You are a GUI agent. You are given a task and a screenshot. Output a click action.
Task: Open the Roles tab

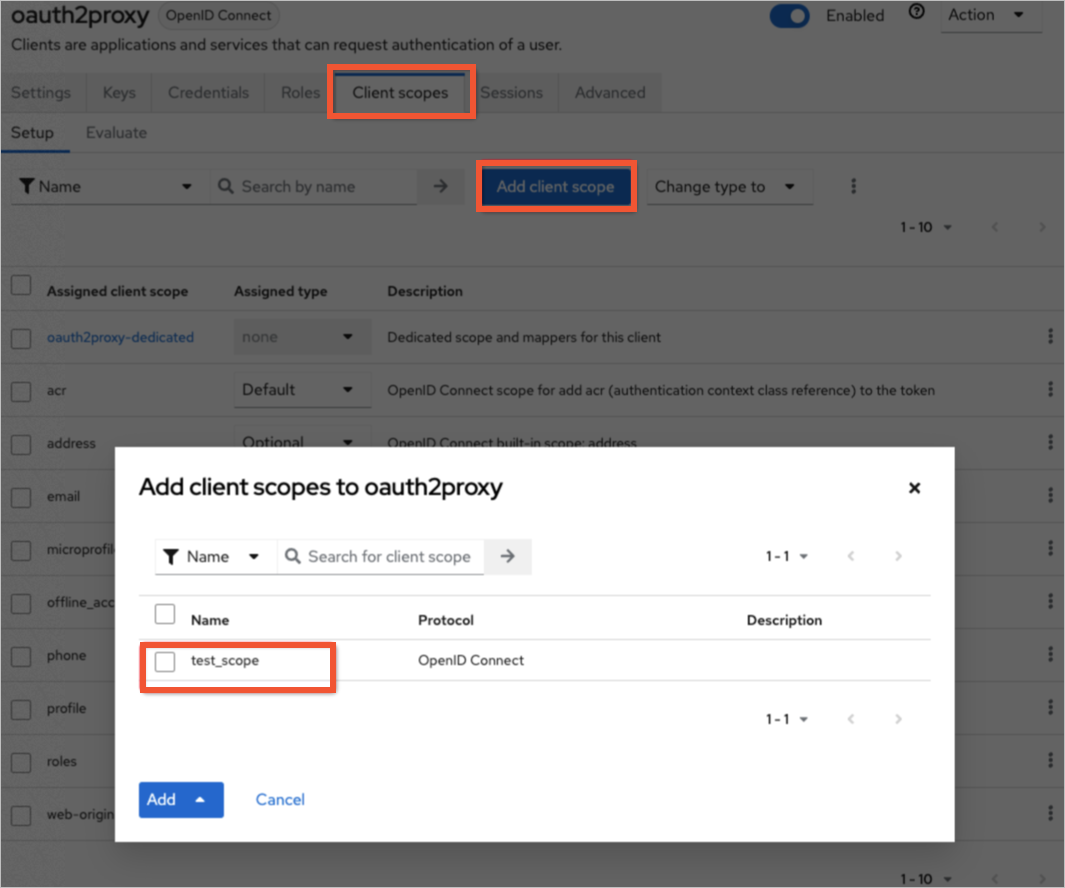pos(300,92)
